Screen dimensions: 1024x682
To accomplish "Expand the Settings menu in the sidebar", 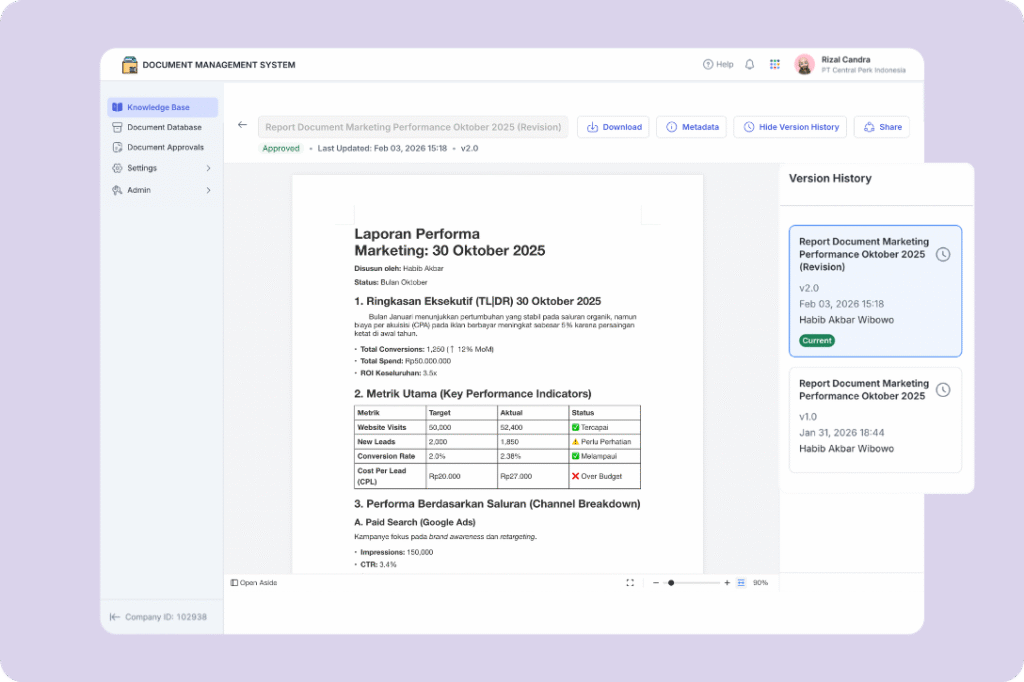I will pos(160,168).
